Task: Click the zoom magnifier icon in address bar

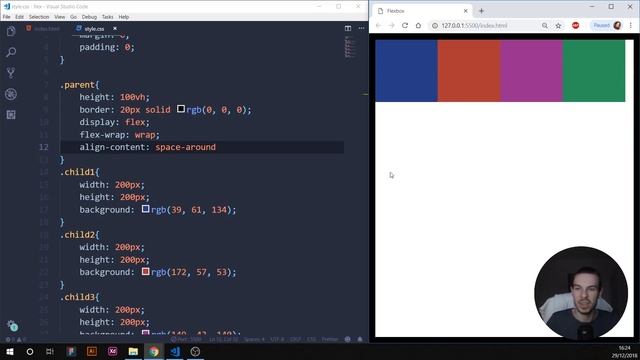Action: [x=544, y=25]
